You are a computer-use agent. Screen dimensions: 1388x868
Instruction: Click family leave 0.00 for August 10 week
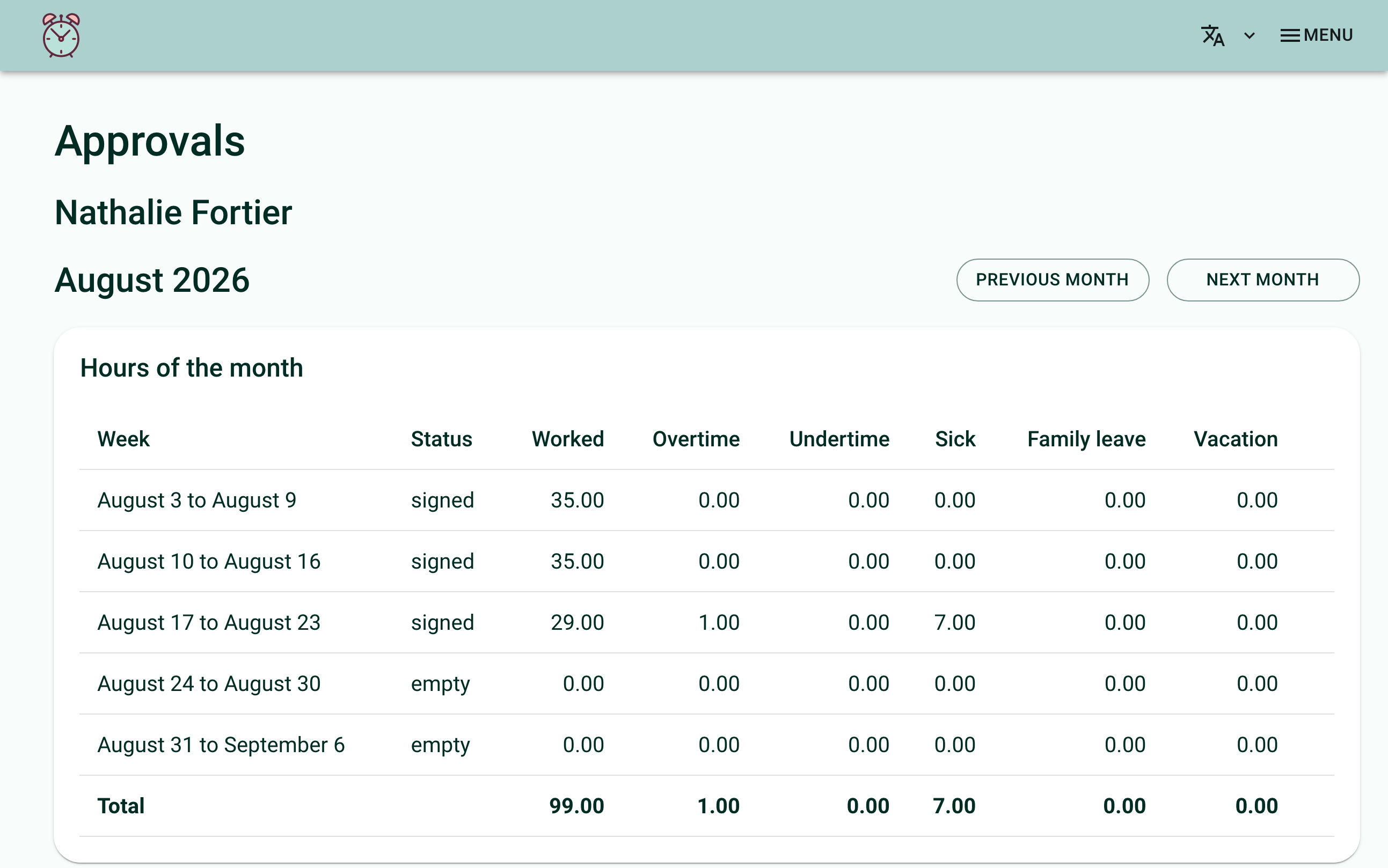(1125, 562)
